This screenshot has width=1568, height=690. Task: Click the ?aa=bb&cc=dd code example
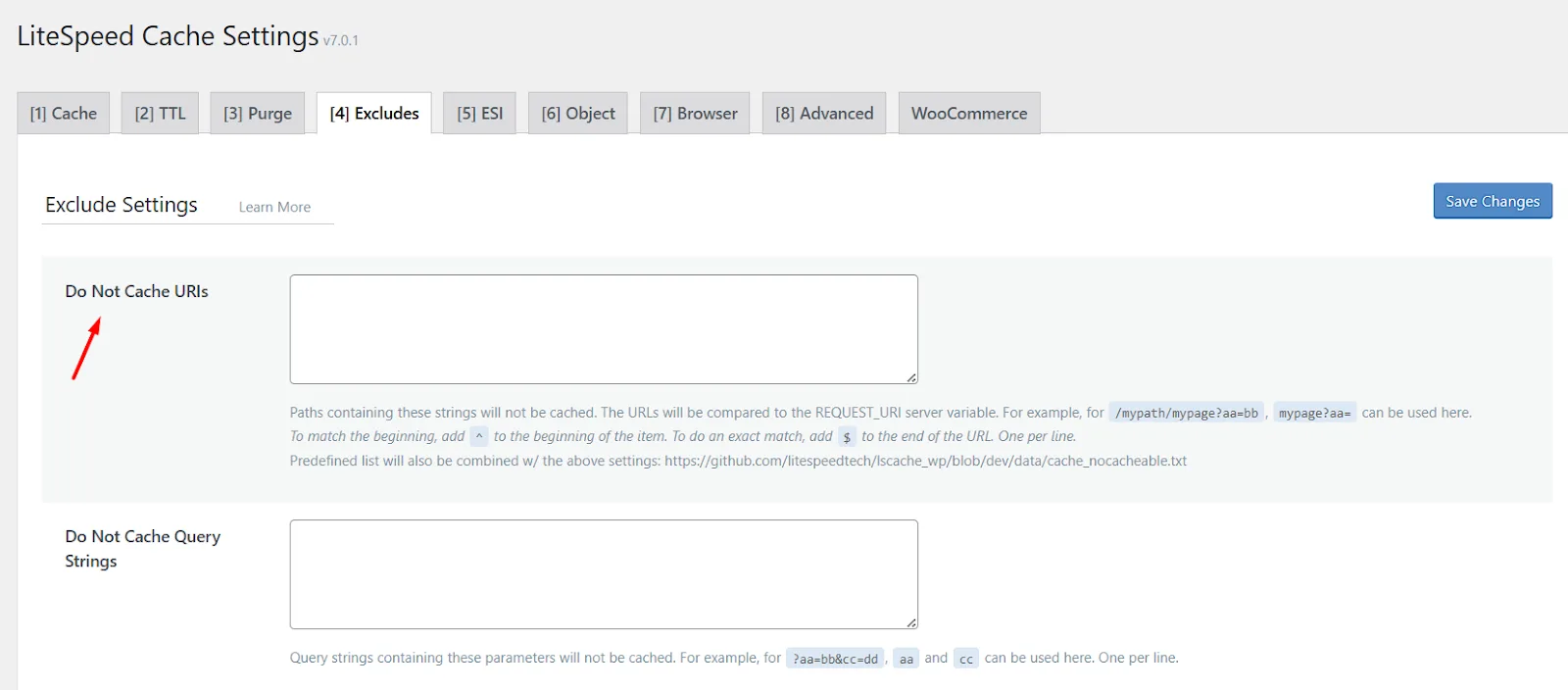(835, 659)
